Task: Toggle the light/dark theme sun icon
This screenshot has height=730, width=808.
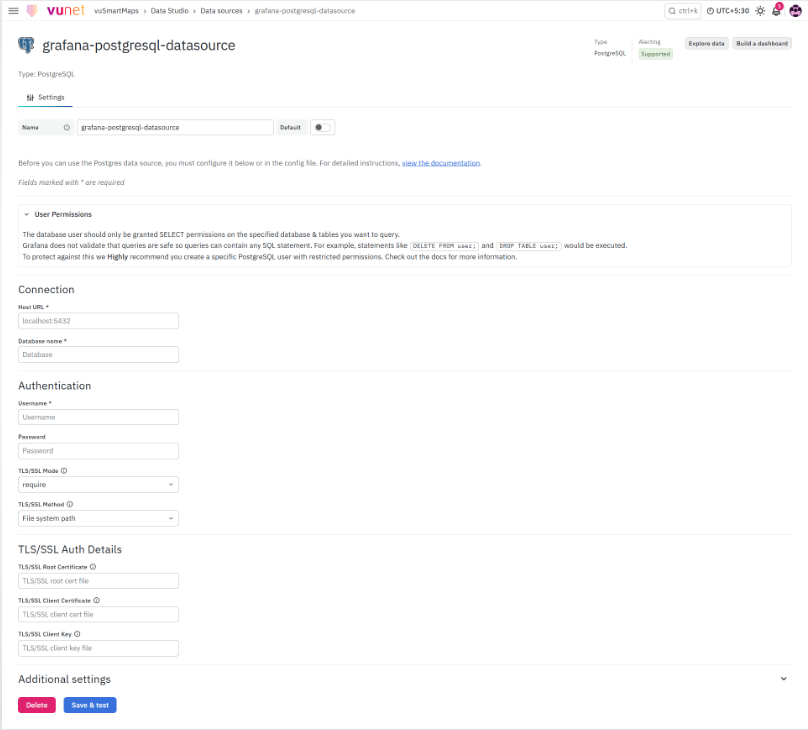Action: [760, 11]
